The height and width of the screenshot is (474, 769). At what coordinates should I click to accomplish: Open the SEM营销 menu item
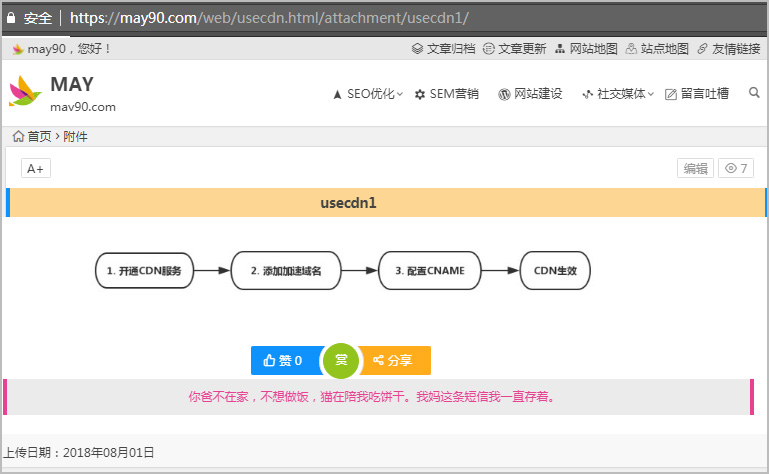coord(446,94)
